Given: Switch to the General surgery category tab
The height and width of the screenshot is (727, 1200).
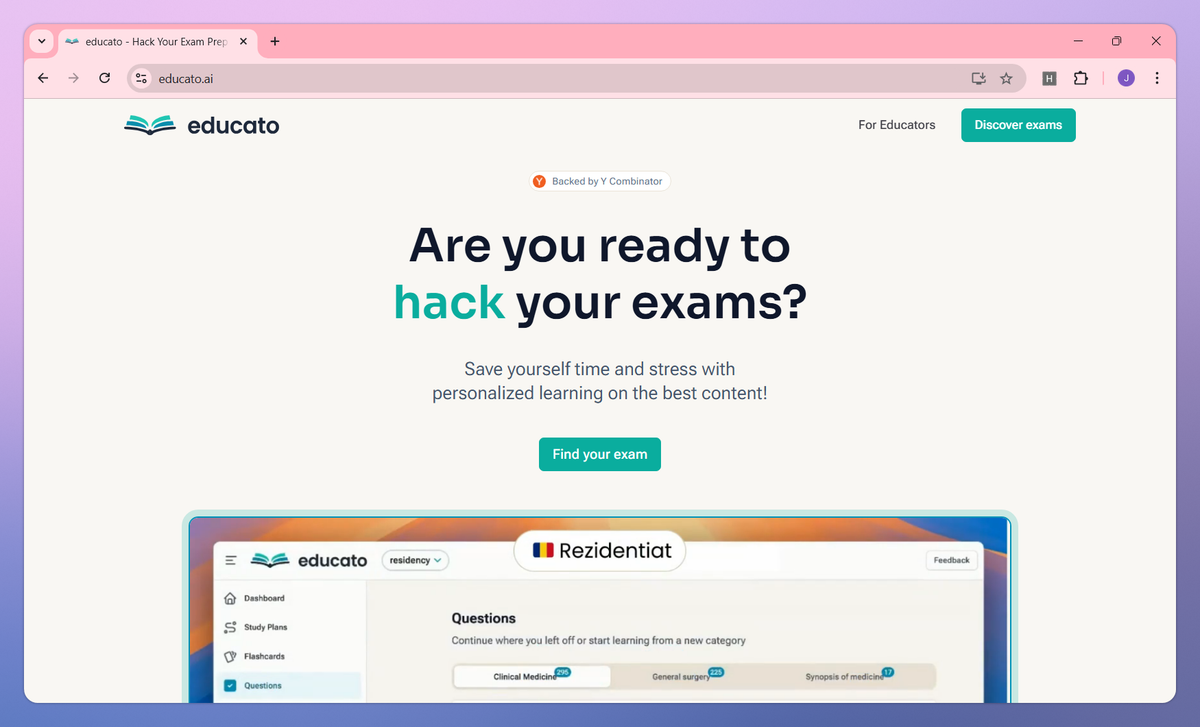Looking at the screenshot, I should [x=688, y=675].
